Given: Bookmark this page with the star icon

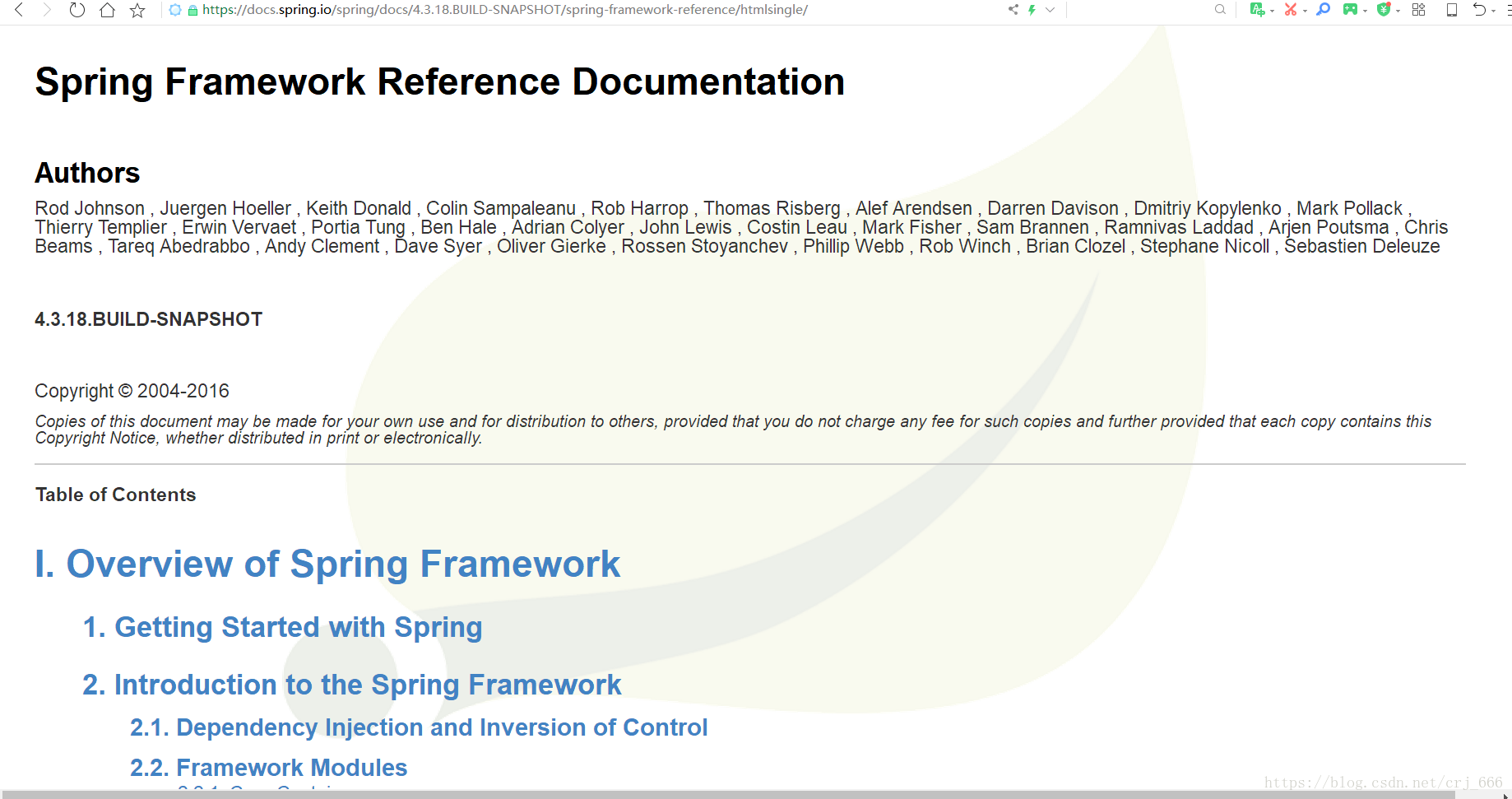Looking at the screenshot, I should pos(137,10).
